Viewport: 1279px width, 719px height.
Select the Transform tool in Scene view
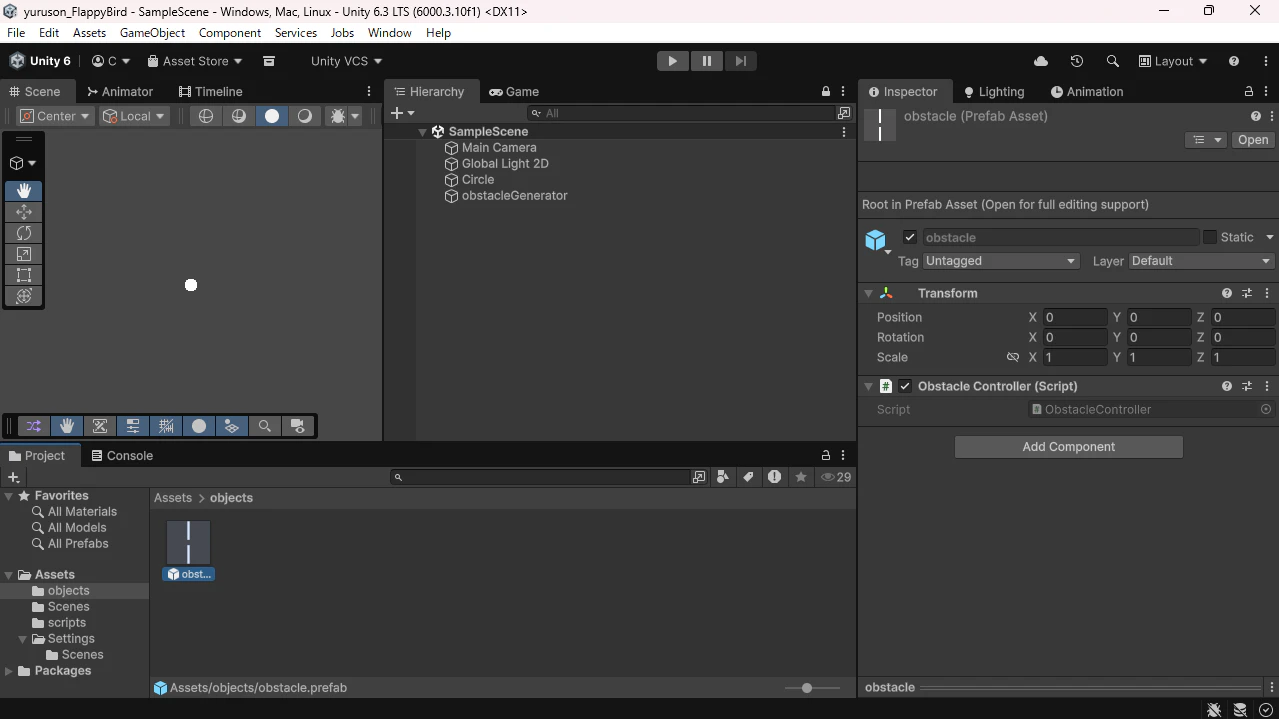pyautogui.click(x=24, y=296)
